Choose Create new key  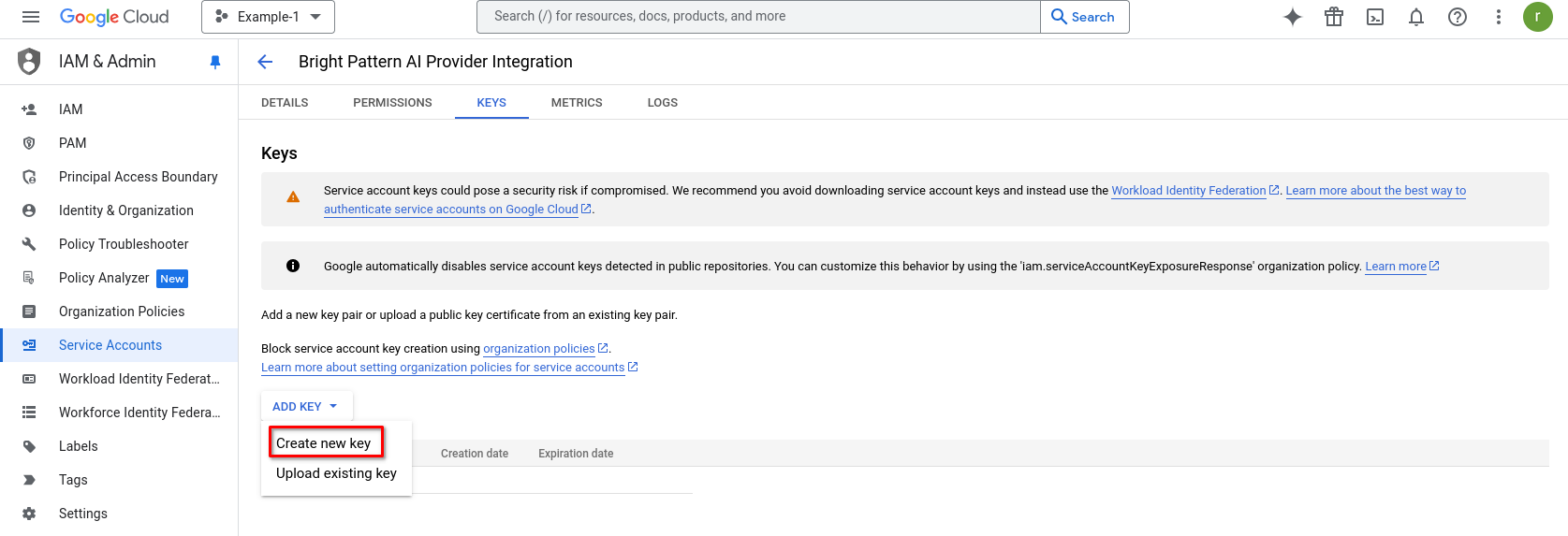324,443
